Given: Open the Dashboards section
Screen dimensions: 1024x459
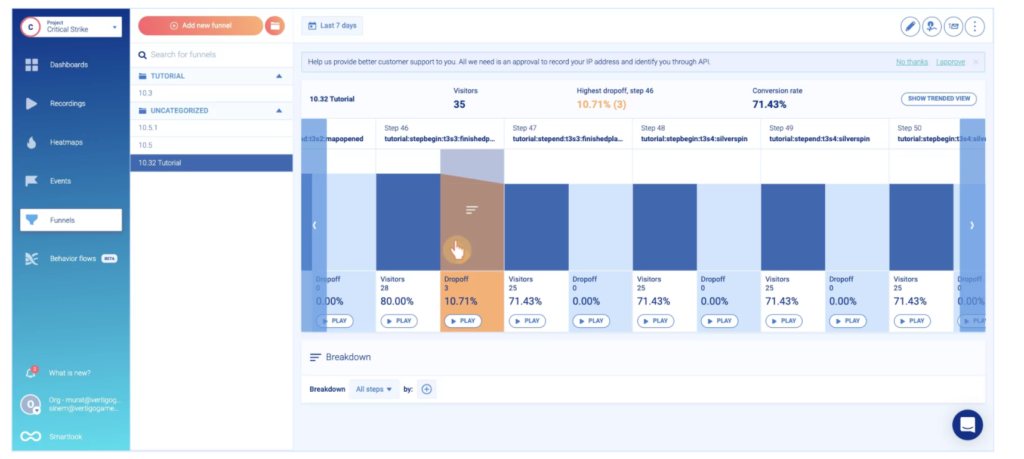Looking at the screenshot, I should point(71,65).
